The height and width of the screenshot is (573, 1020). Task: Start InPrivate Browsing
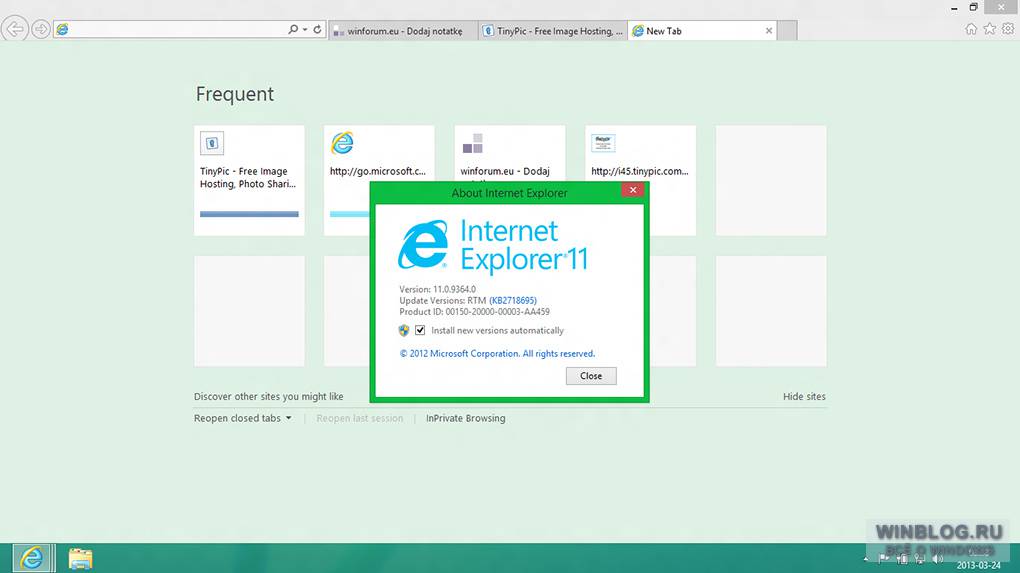click(466, 418)
